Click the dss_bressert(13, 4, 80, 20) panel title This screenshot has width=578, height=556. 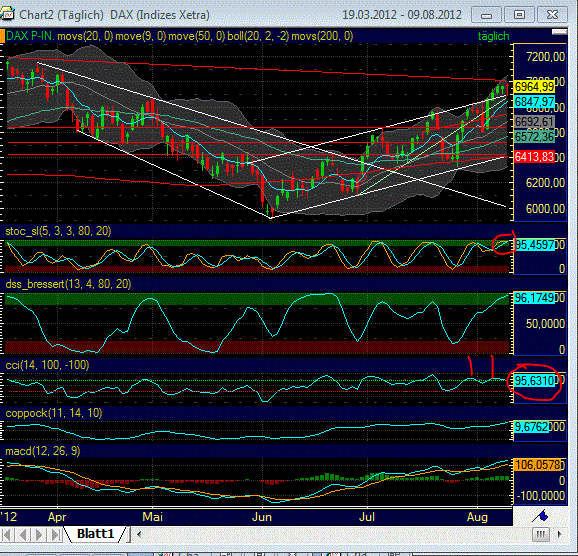pos(68,284)
